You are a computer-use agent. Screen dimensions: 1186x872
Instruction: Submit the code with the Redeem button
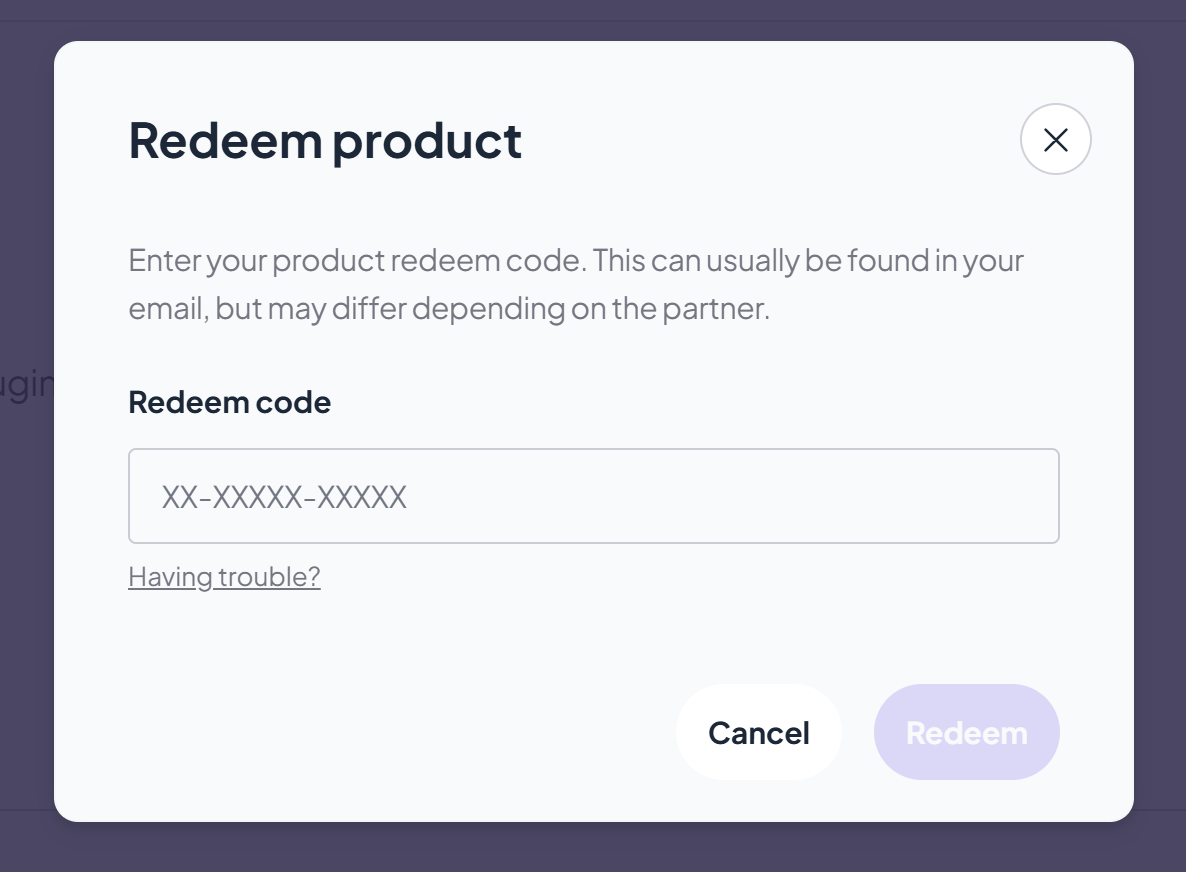[966, 732]
